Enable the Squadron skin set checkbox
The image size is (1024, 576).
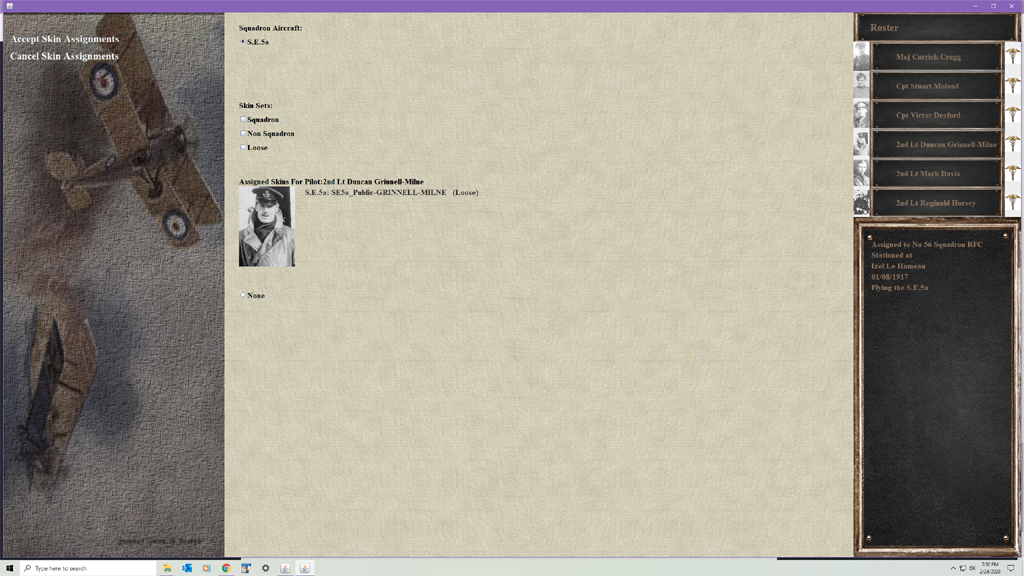tap(243, 120)
